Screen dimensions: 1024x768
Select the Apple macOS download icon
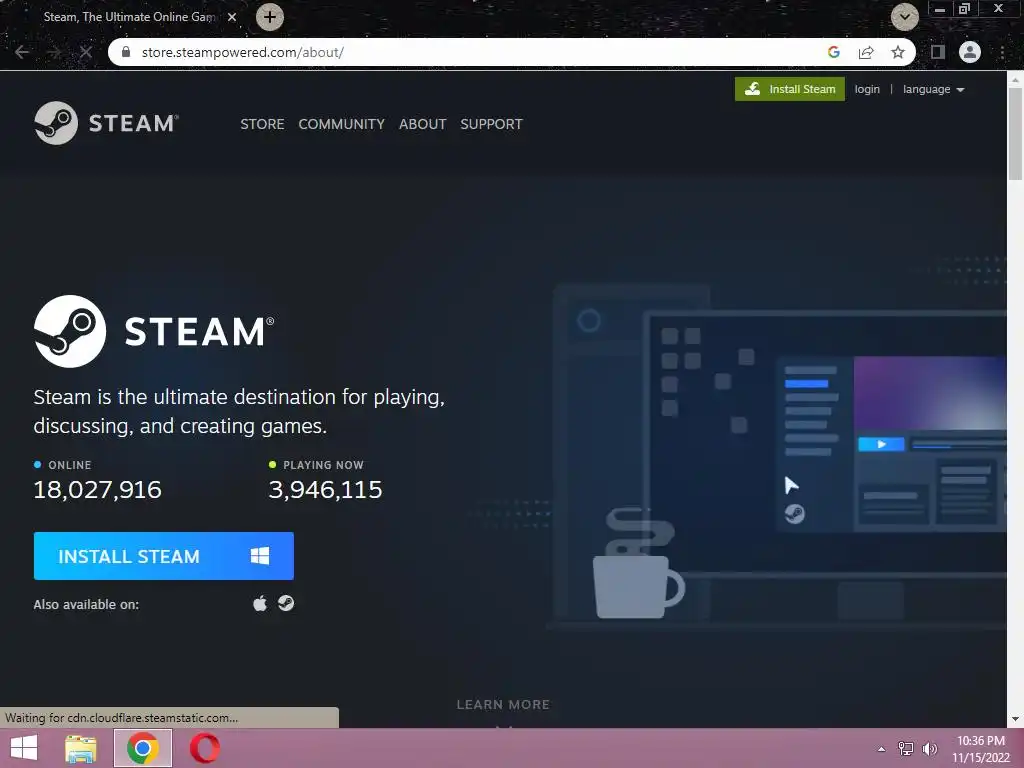pyautogui.click(x=260, y=603)
